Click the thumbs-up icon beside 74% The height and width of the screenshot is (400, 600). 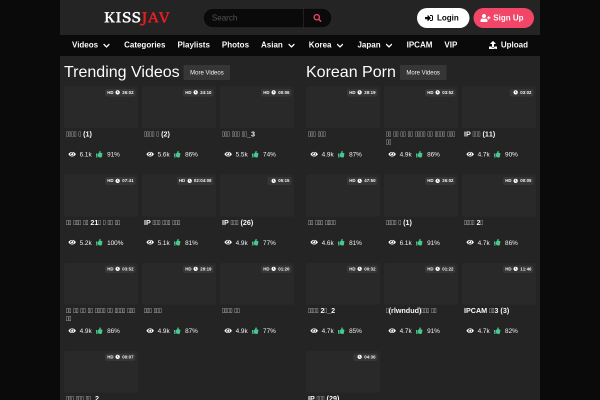[255, 154]
